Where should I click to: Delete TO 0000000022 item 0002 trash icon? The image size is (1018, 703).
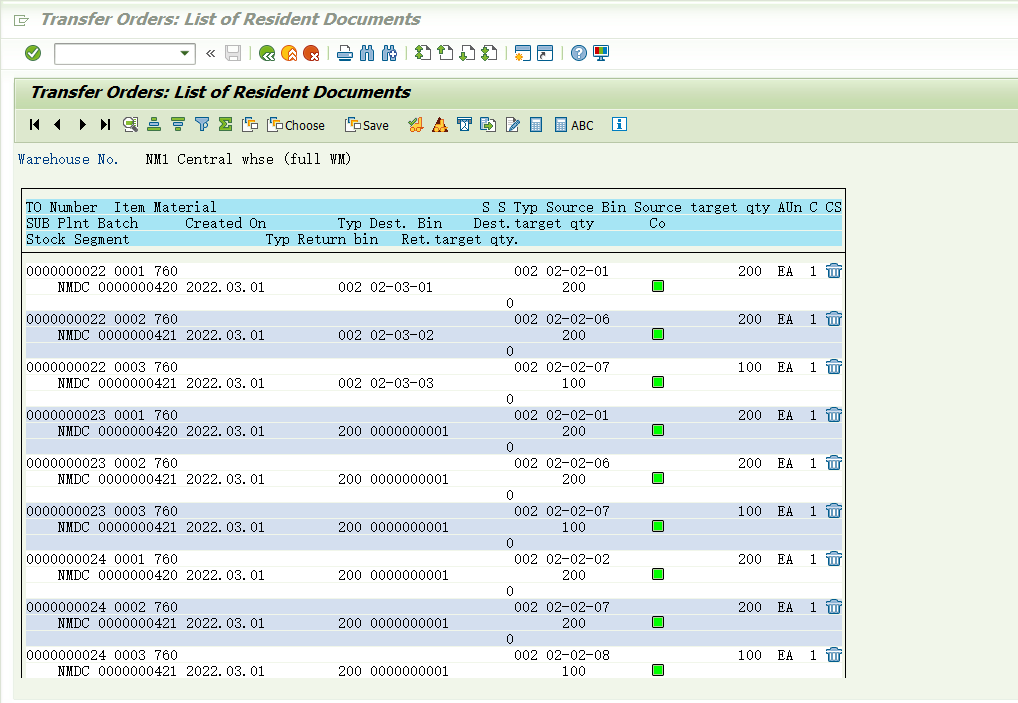(x=834, y=319)
